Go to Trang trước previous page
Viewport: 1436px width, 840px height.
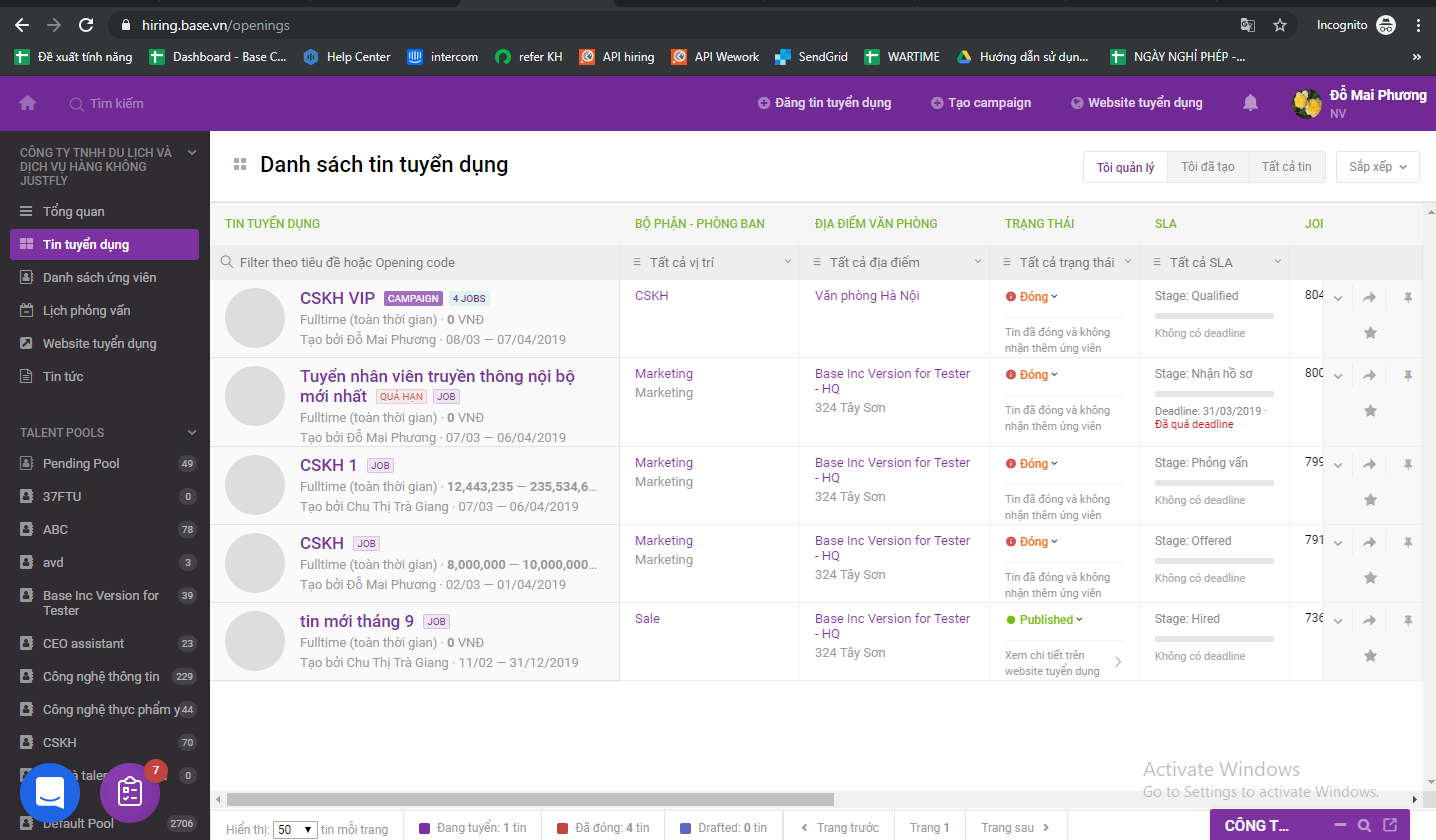(x=838, y=828)
